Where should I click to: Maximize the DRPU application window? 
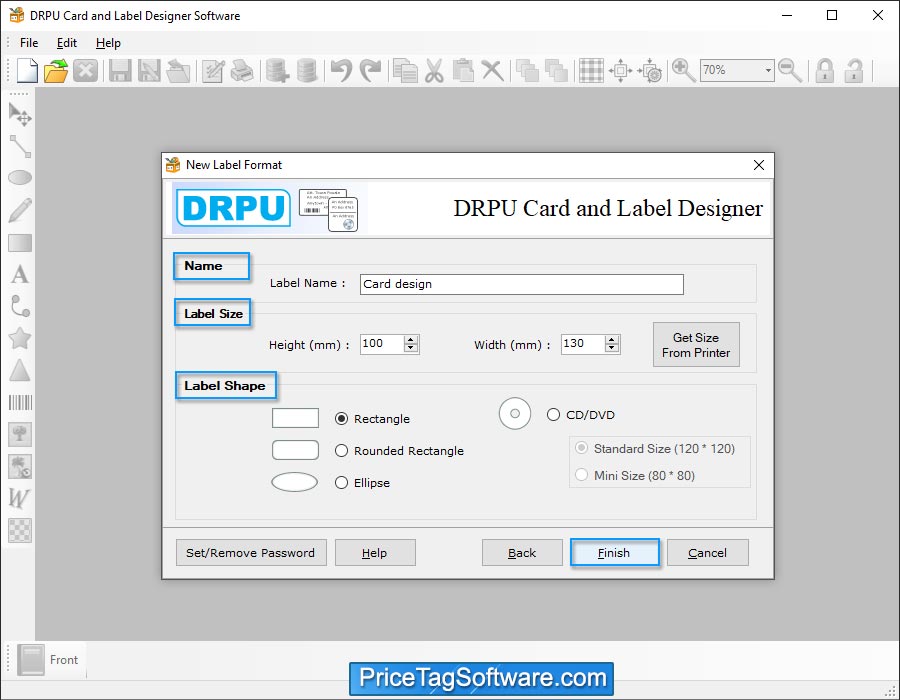click(832, 15)
